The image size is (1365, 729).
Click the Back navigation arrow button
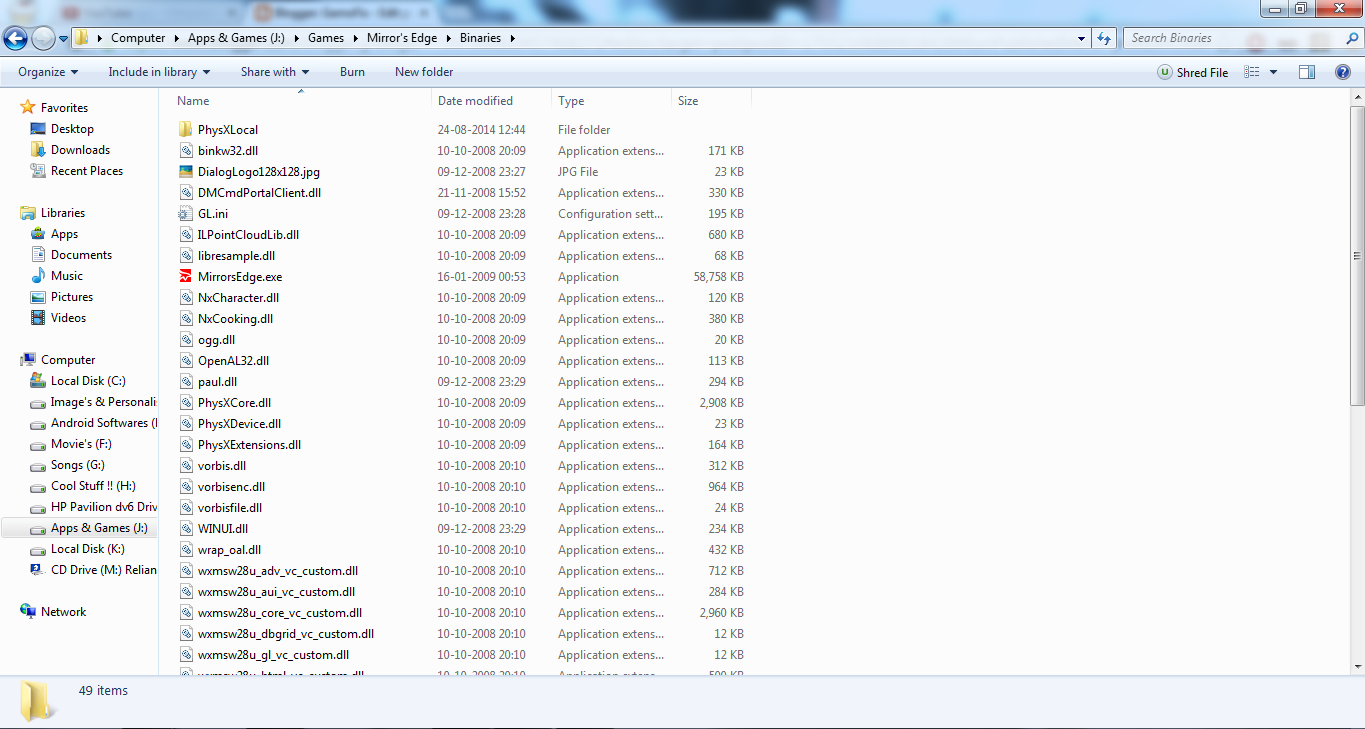pyautogui.click(x=15, y=39)
